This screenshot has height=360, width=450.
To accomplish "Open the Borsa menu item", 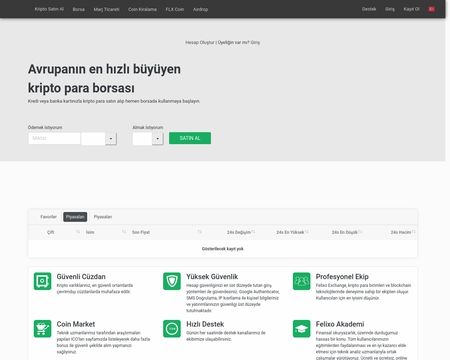I will tap(79, 9).
